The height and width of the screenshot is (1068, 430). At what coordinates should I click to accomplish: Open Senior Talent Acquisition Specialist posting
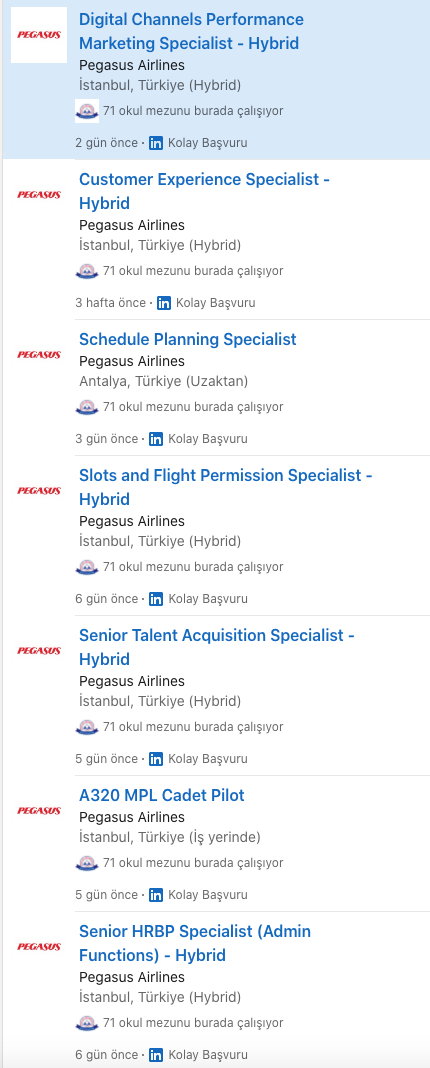[217, 647]
